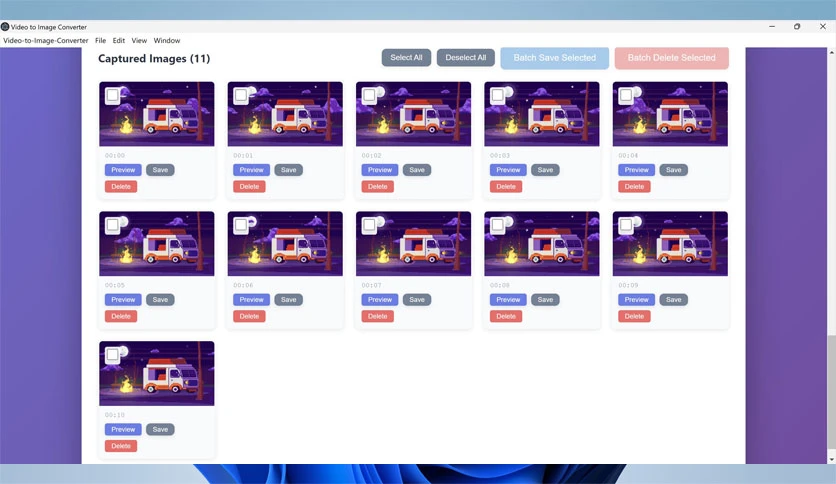836x484 pixels.
Task: Mark the 00:07 image checkbox
Action: point(369,225)
